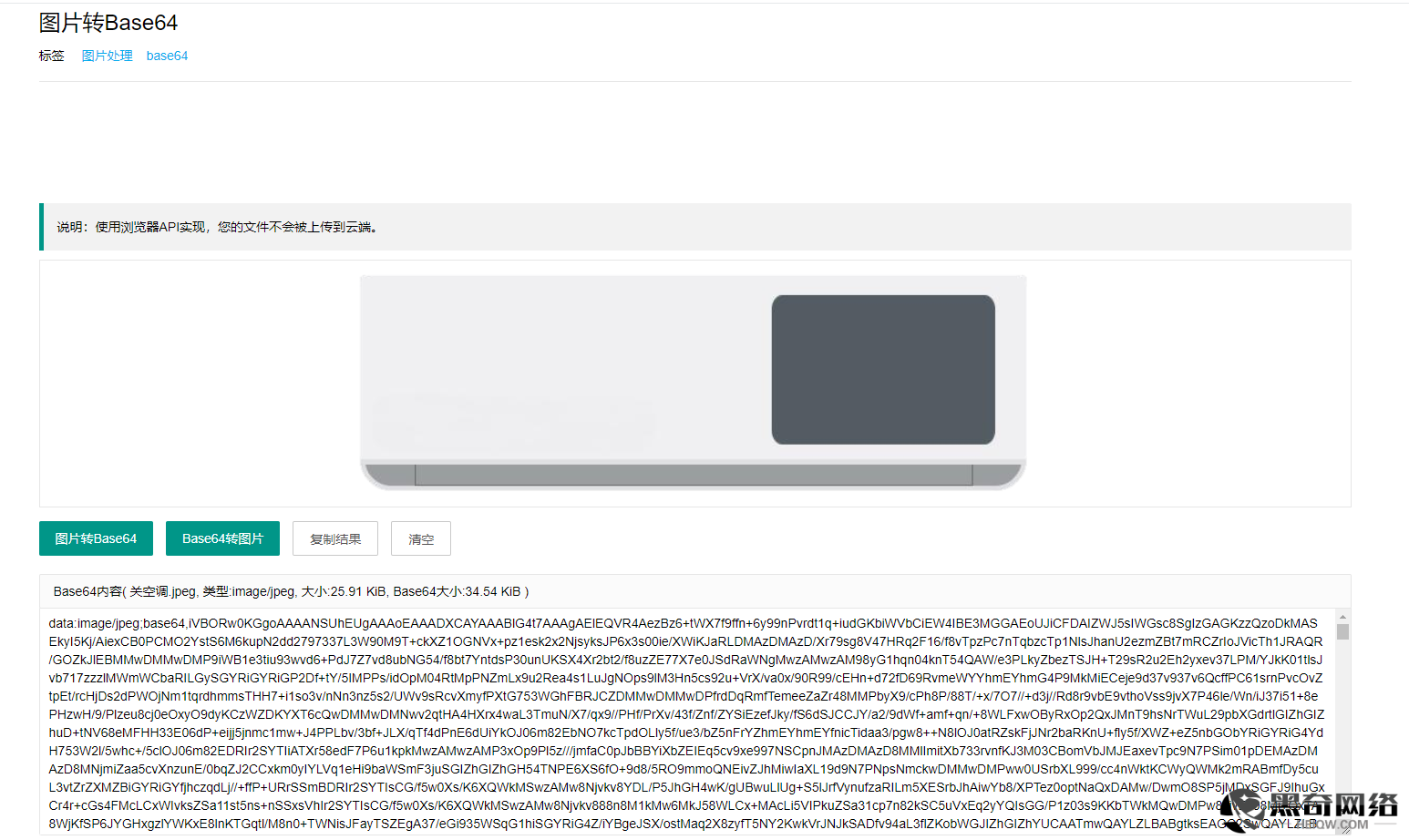Click the textarea's vertical scrollbar thumb
The image size is (1409, 840).
coord(1342,631)
